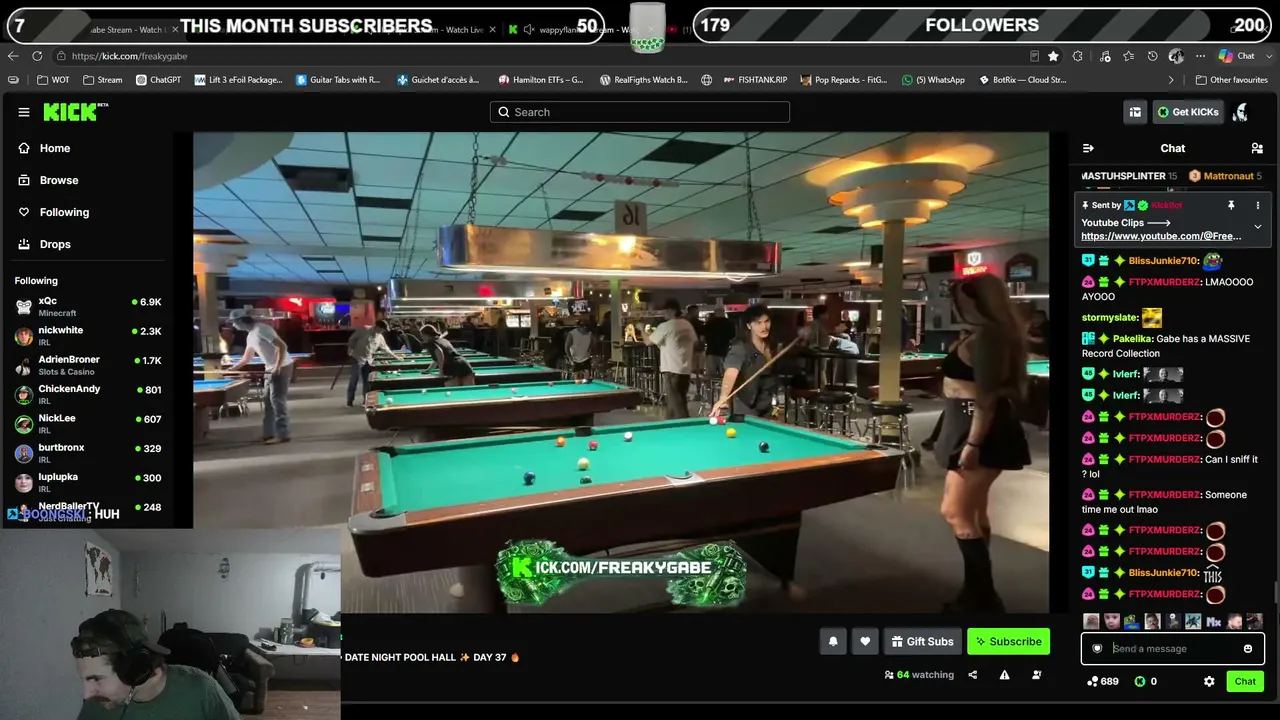Open the chat viewers list icon
1280x720 pixels.
(1257, 148)
